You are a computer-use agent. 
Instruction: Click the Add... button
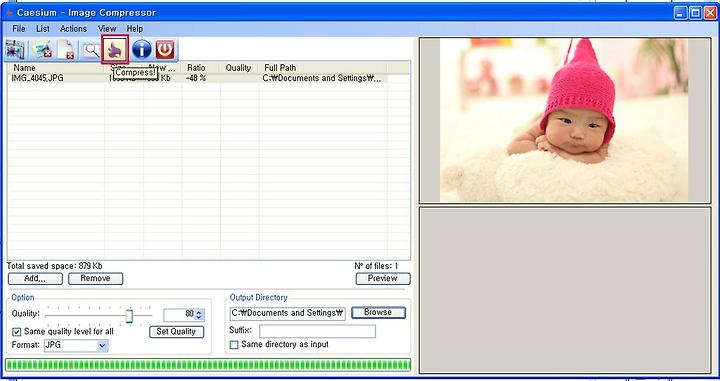[35, 278]
